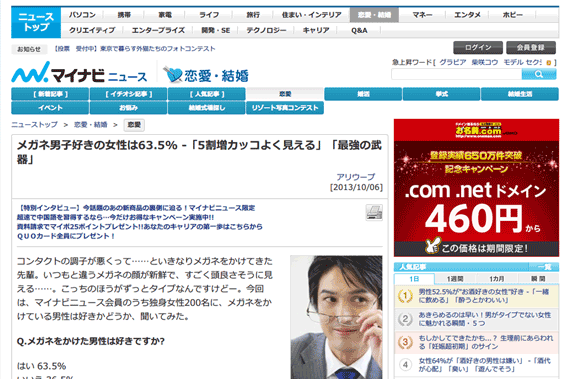This screenshot has width=570, height=379.
Task: Click trending word モデル セク!
Action: tap(523, 63)
